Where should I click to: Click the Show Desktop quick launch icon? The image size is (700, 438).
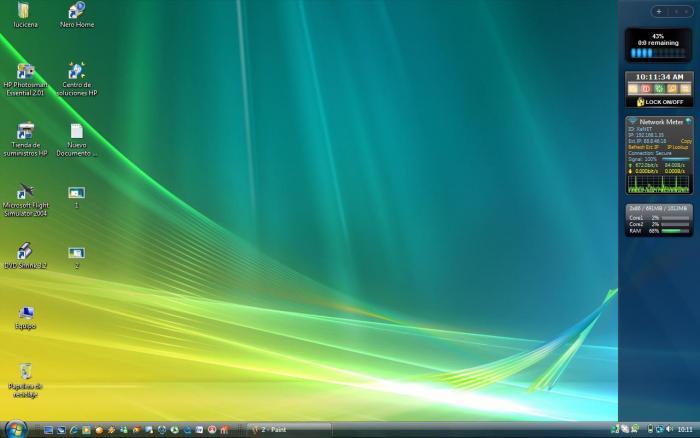[48, 430]
